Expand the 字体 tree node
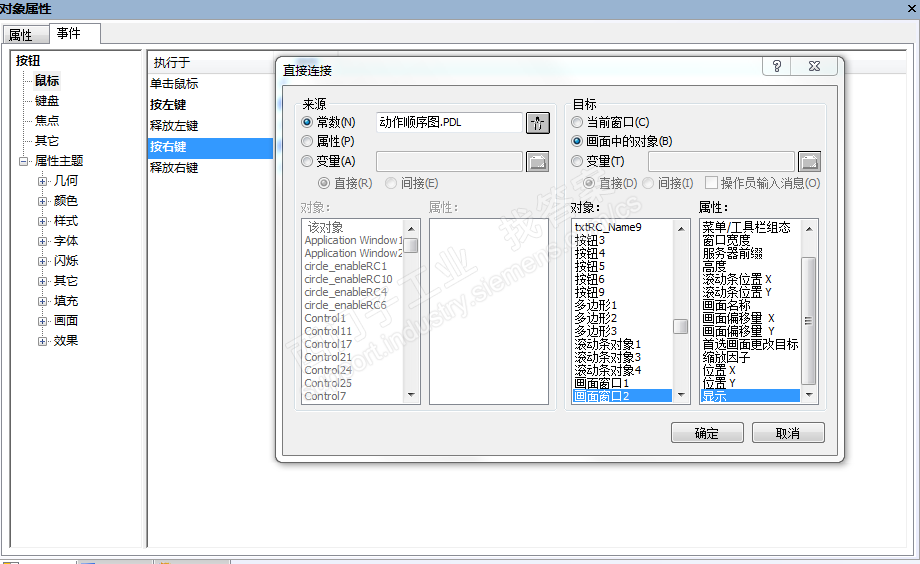Image resolution: width=920 pixels, height=564 pixels. coord(42,241)
